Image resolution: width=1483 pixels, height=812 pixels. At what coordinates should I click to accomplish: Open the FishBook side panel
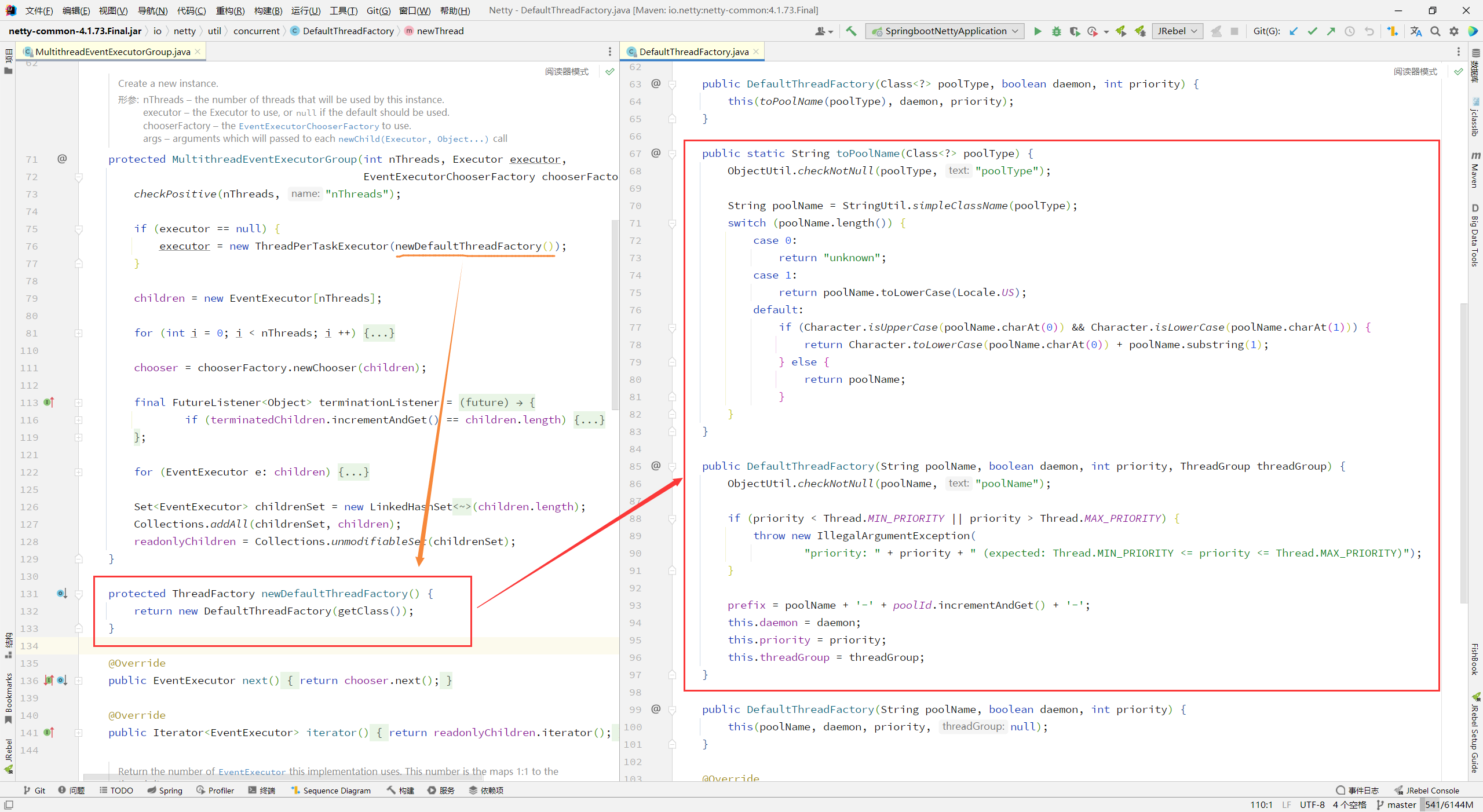click(x=1475, y=659)
